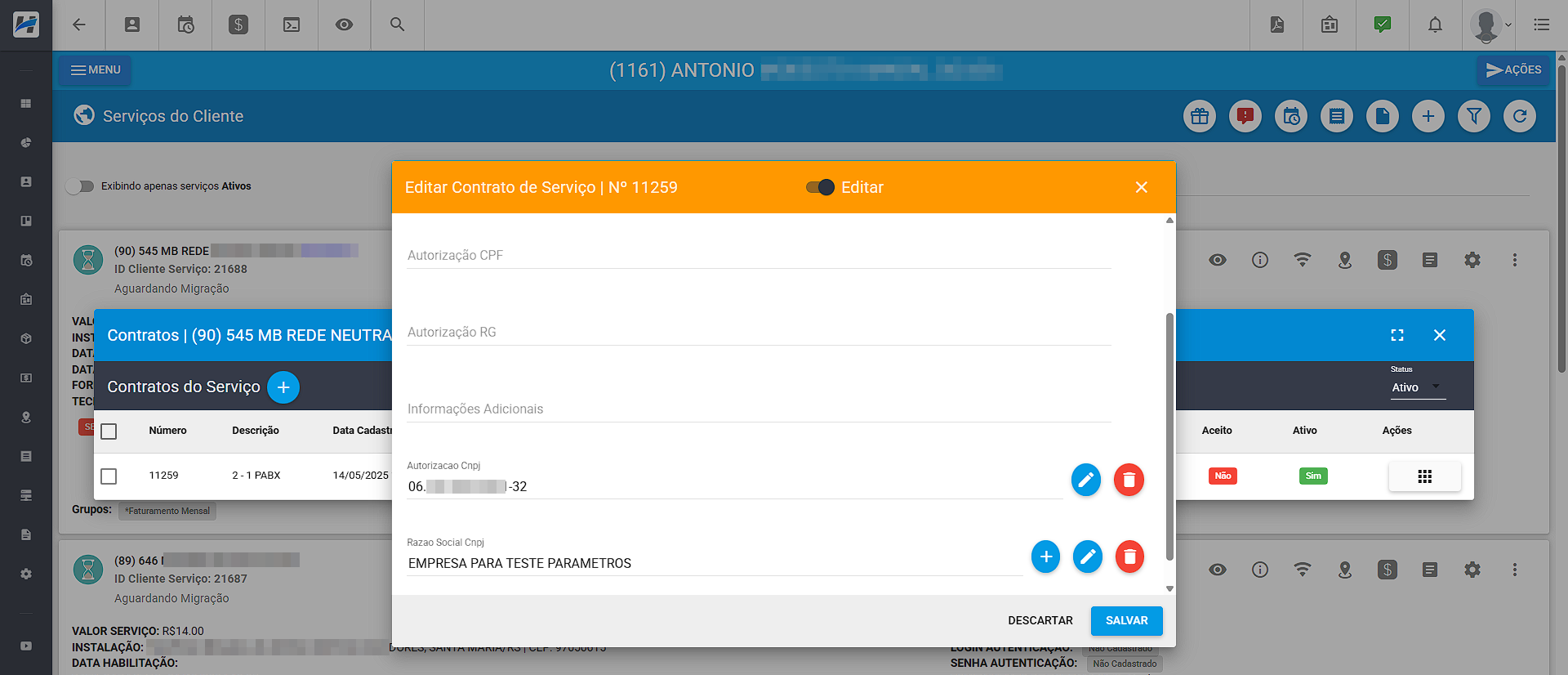View service 21687 using its eye icon

click(1218, 570)
